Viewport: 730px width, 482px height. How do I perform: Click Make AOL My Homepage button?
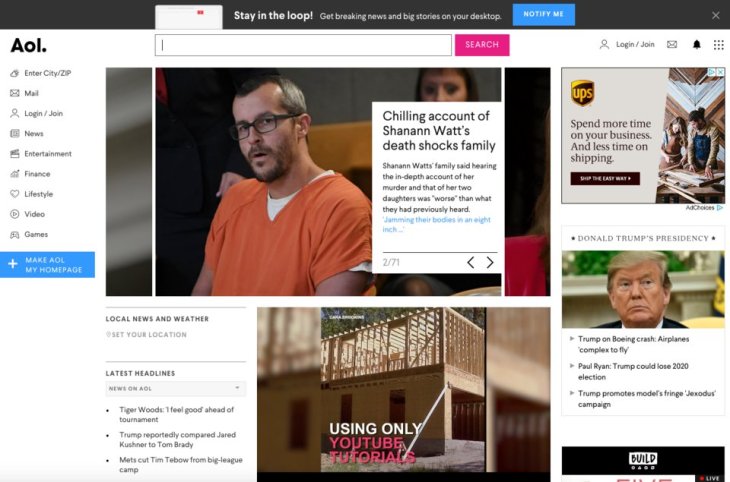click(x=48, y=265)
